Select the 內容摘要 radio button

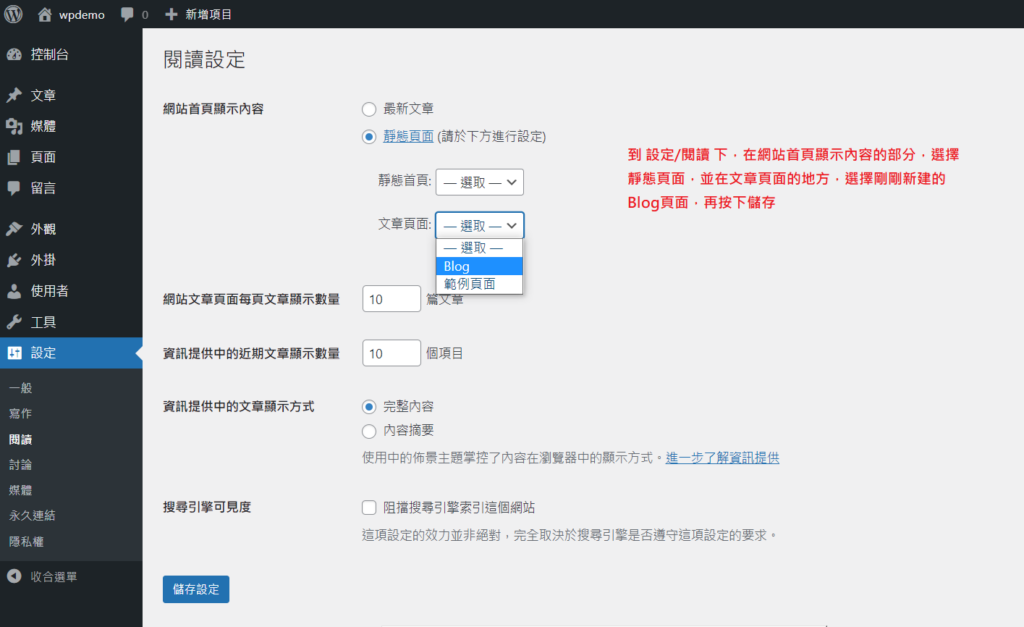[369, 431]
